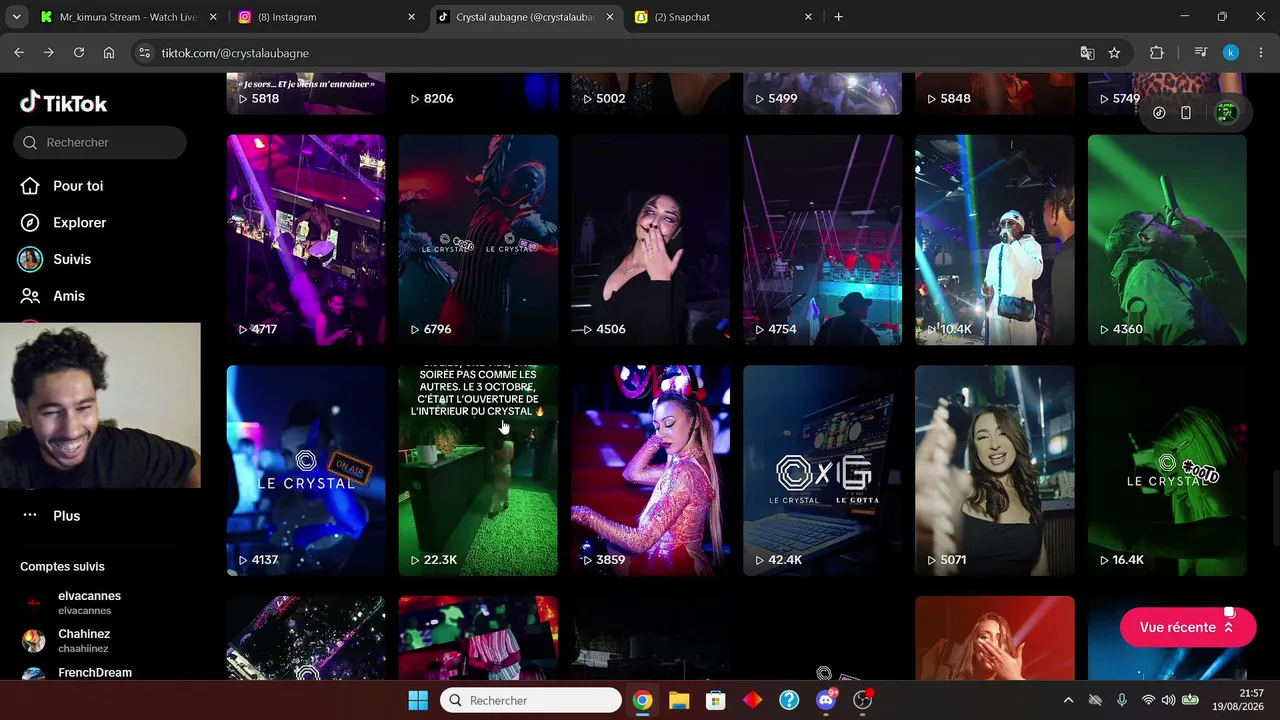Image resolution: width=1280 pixels, height=720 pixels.
Task: Open the video with 42.4K views
Action: click(823, 471)
